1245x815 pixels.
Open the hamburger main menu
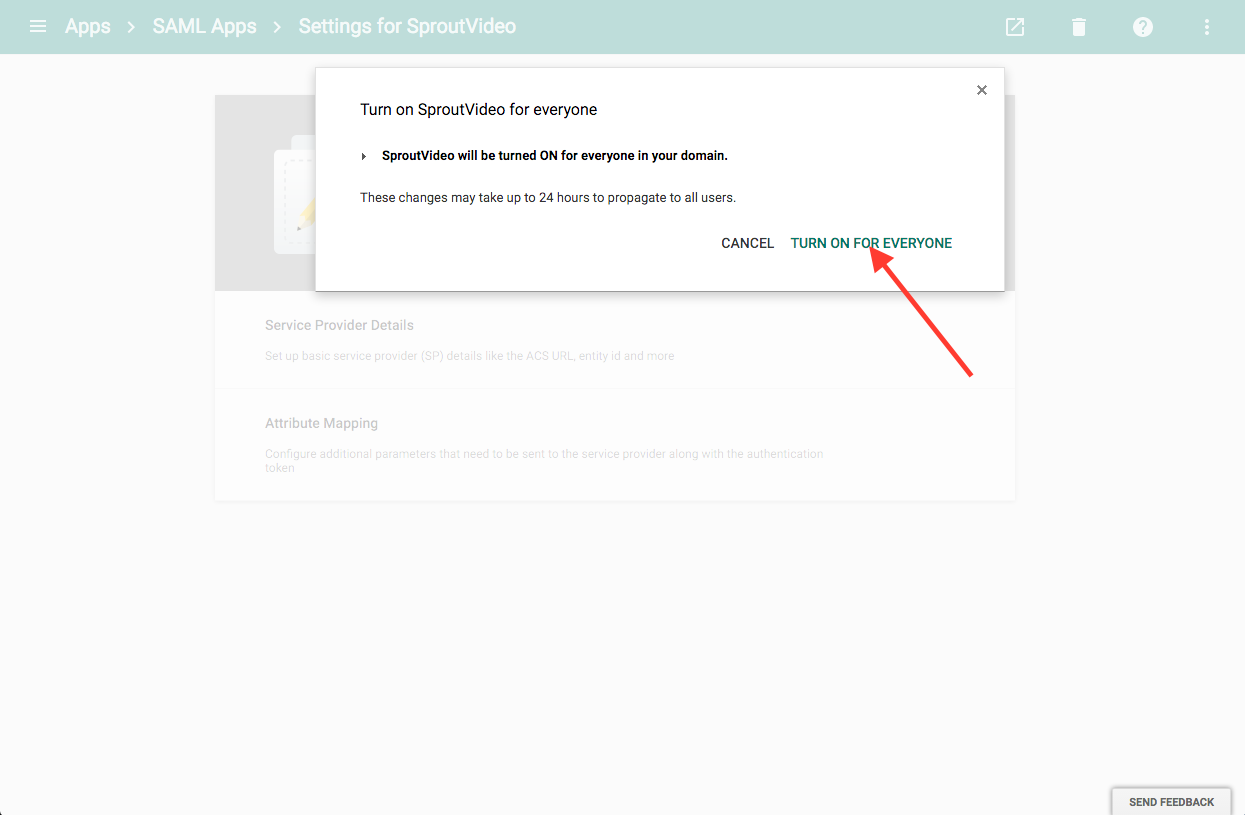38,26
